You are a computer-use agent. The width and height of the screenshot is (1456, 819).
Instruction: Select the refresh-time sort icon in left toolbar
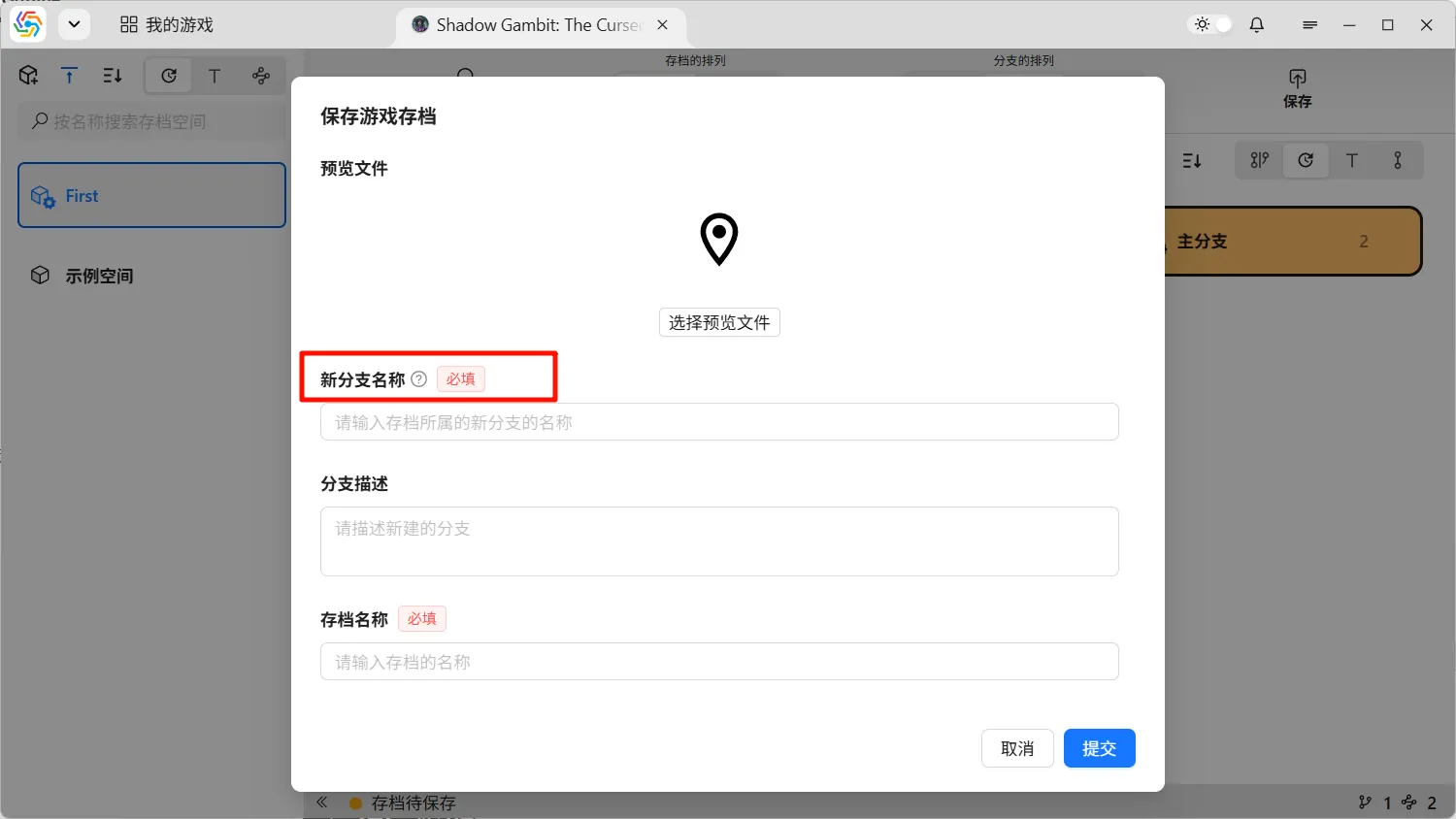169,76
